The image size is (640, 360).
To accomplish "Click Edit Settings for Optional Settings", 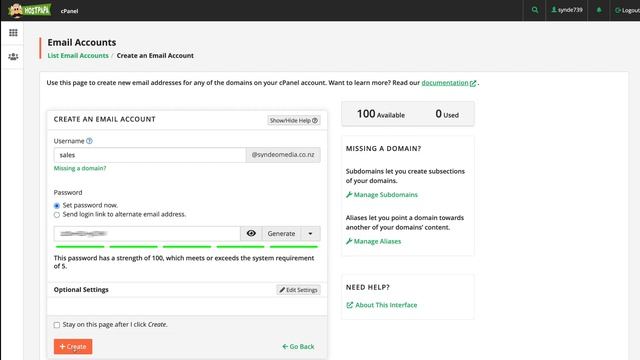I will click(298, 290).
